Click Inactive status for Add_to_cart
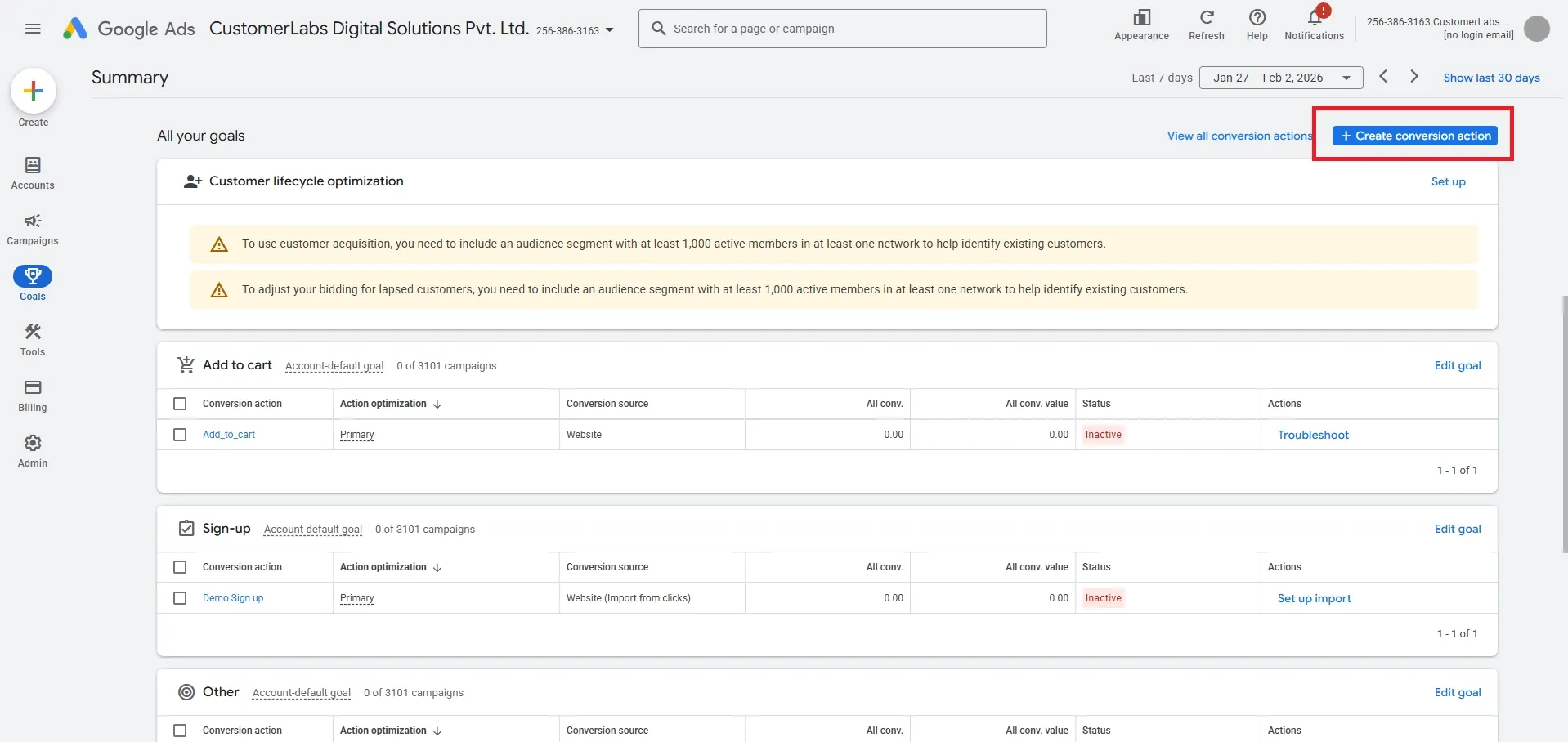 pyautogui.click(x=1103, y=435)
